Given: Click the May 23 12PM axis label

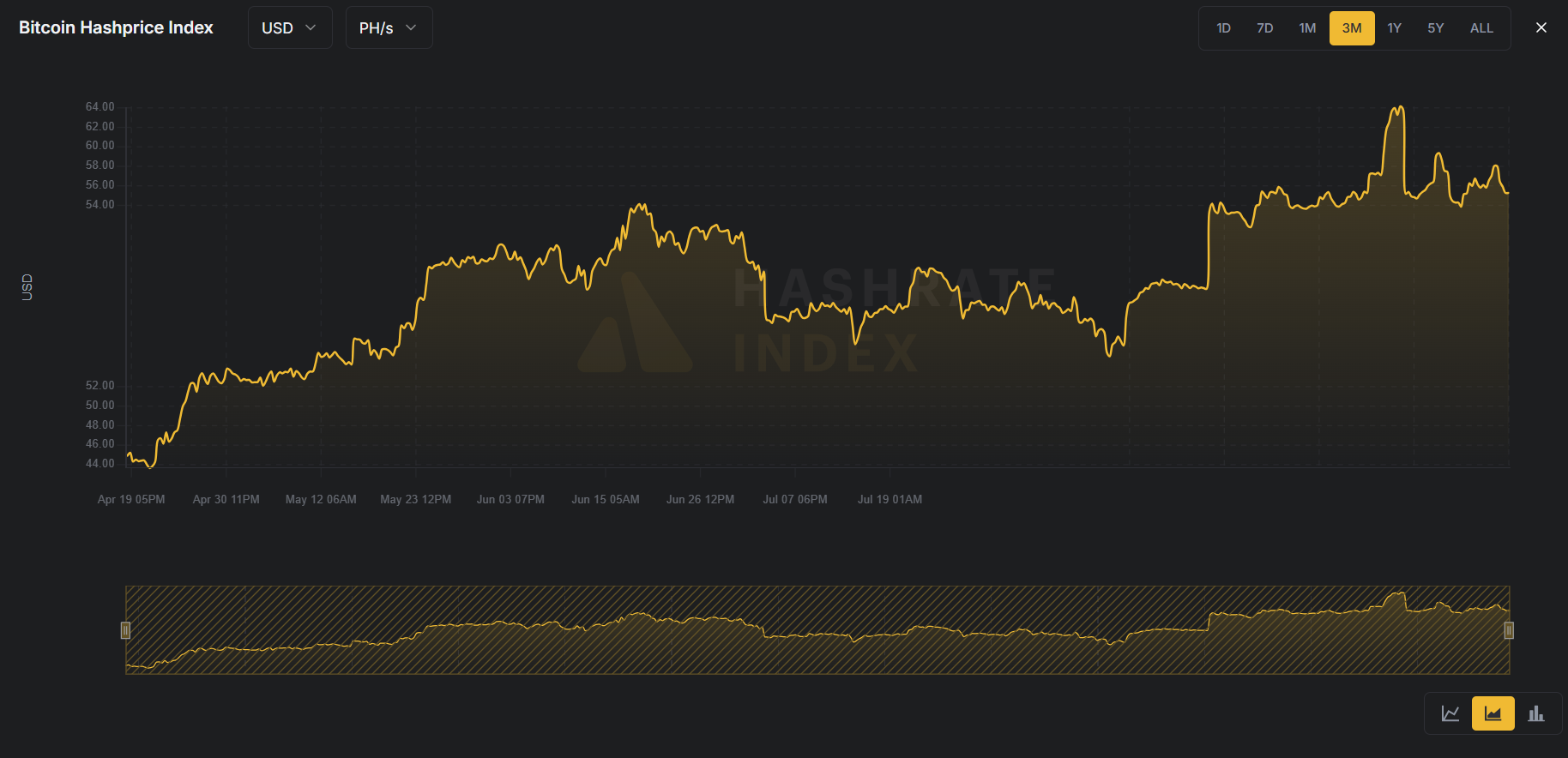Looking at the screenshot, I should tap(416, 499).
